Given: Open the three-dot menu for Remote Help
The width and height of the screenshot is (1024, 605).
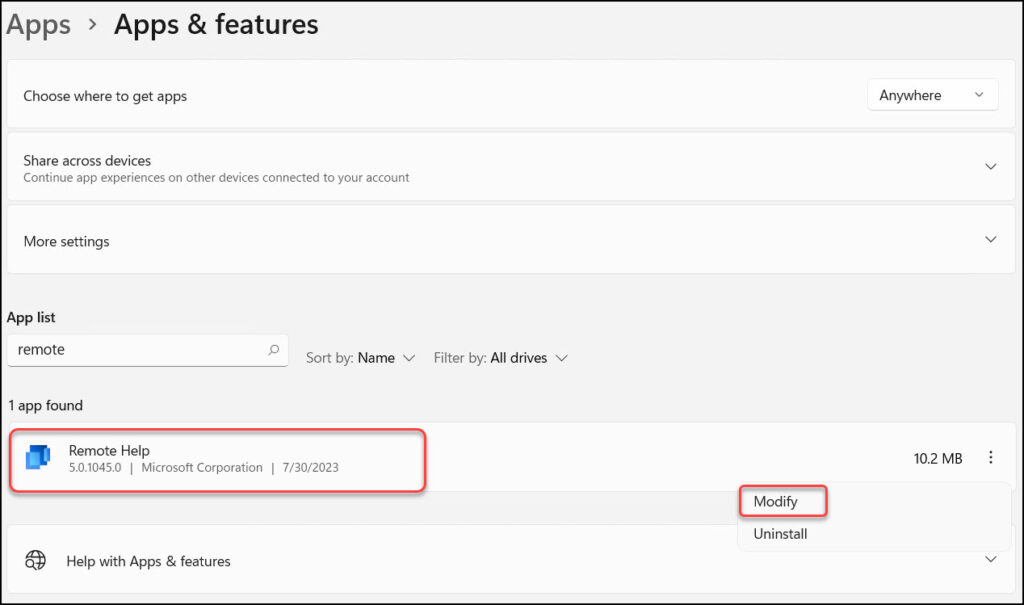Looking at the screenshot, I should (990, 458).
